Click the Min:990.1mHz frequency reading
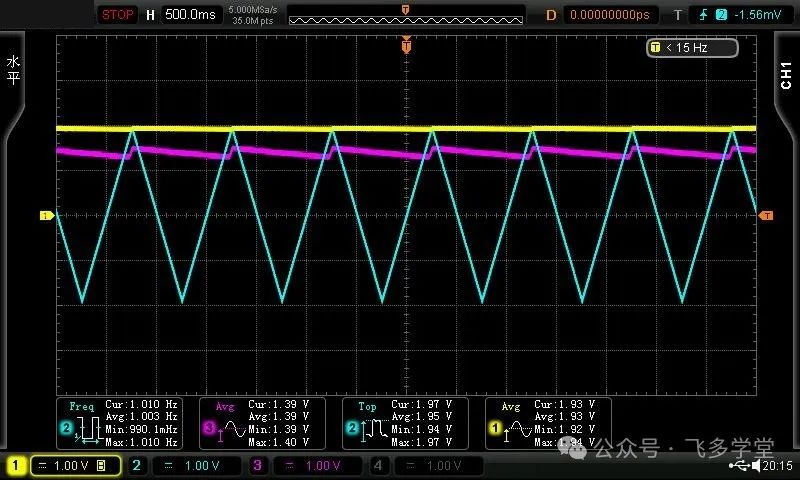 [141, 430]
